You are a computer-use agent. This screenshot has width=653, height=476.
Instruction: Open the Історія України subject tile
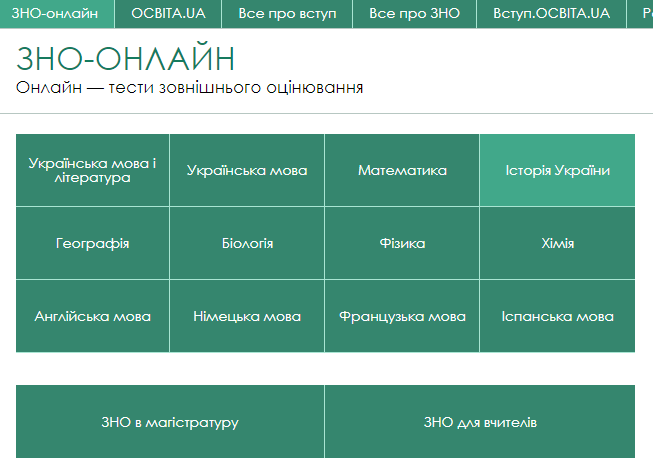pyautogui.click(x=557, y=170)
